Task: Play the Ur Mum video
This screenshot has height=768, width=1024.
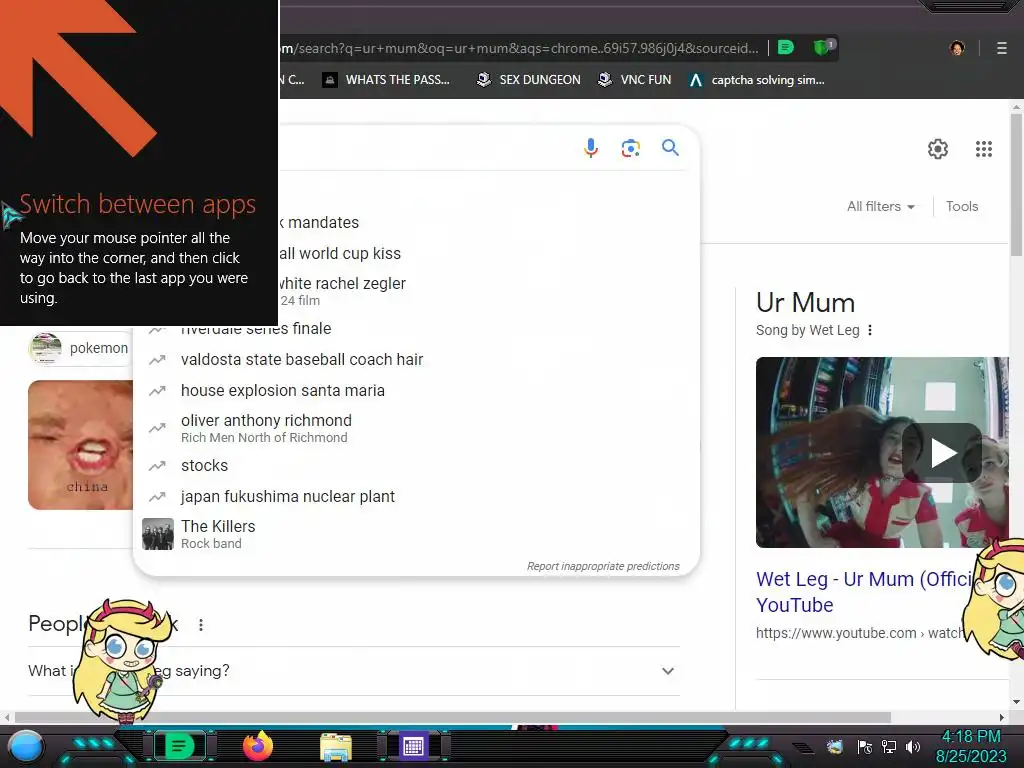Action: point(942,453)
